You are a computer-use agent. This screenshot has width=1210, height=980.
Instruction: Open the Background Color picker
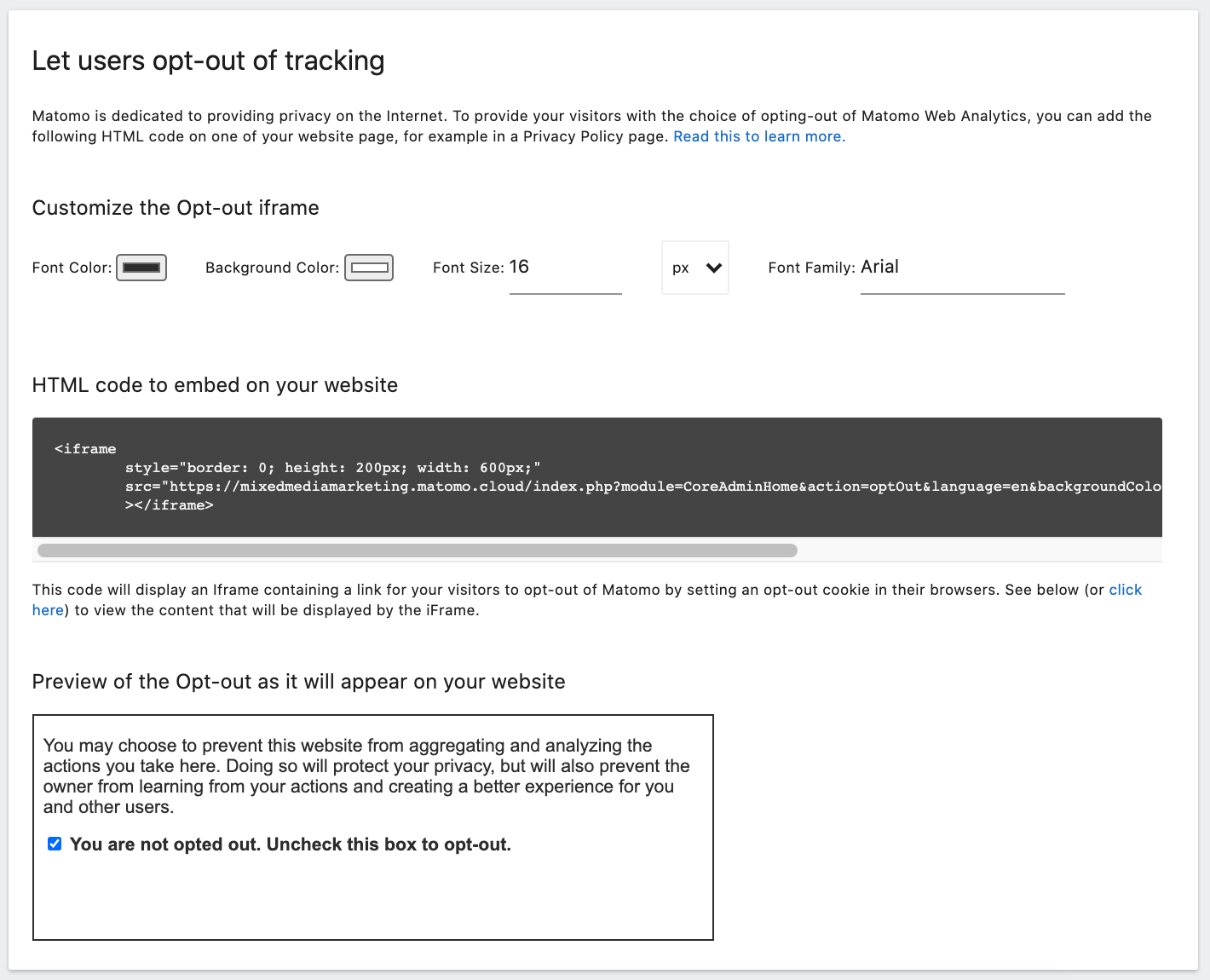click(x=368, y=267)
